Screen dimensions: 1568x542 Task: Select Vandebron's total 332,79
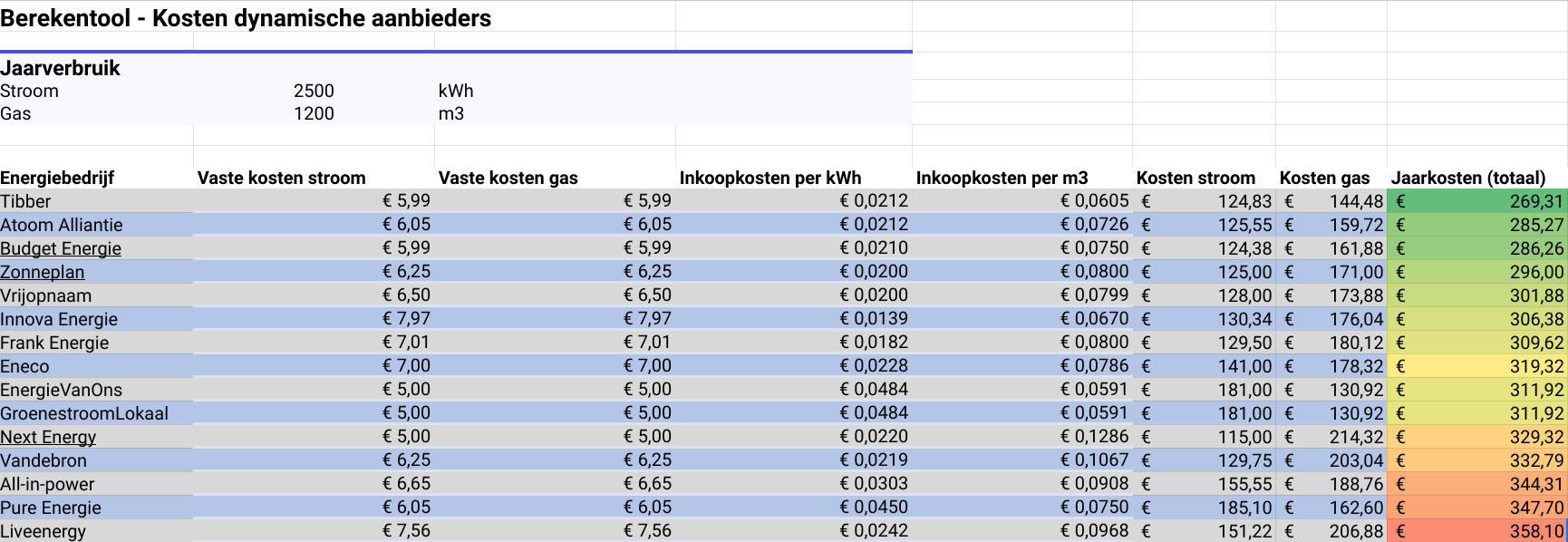(x=1477, y=460)
